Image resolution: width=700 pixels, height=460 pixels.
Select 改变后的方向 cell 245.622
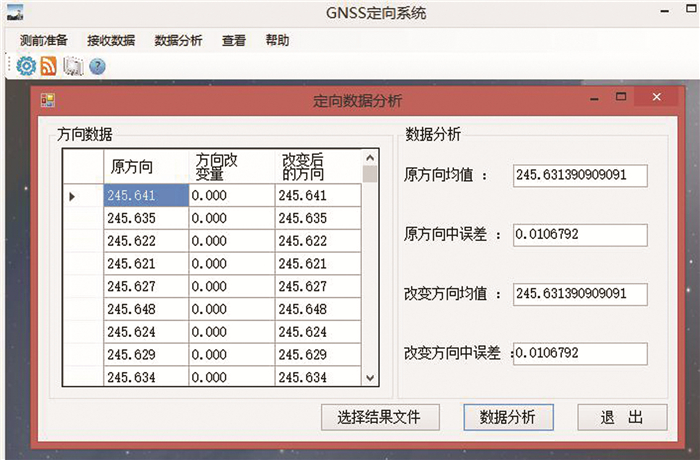pos(318,241)
